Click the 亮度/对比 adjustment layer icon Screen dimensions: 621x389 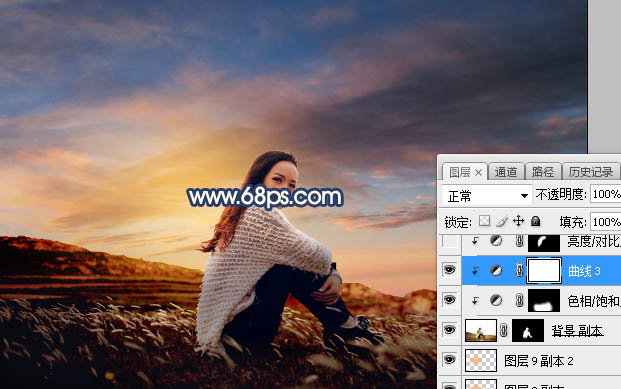(x=496, y=240)
